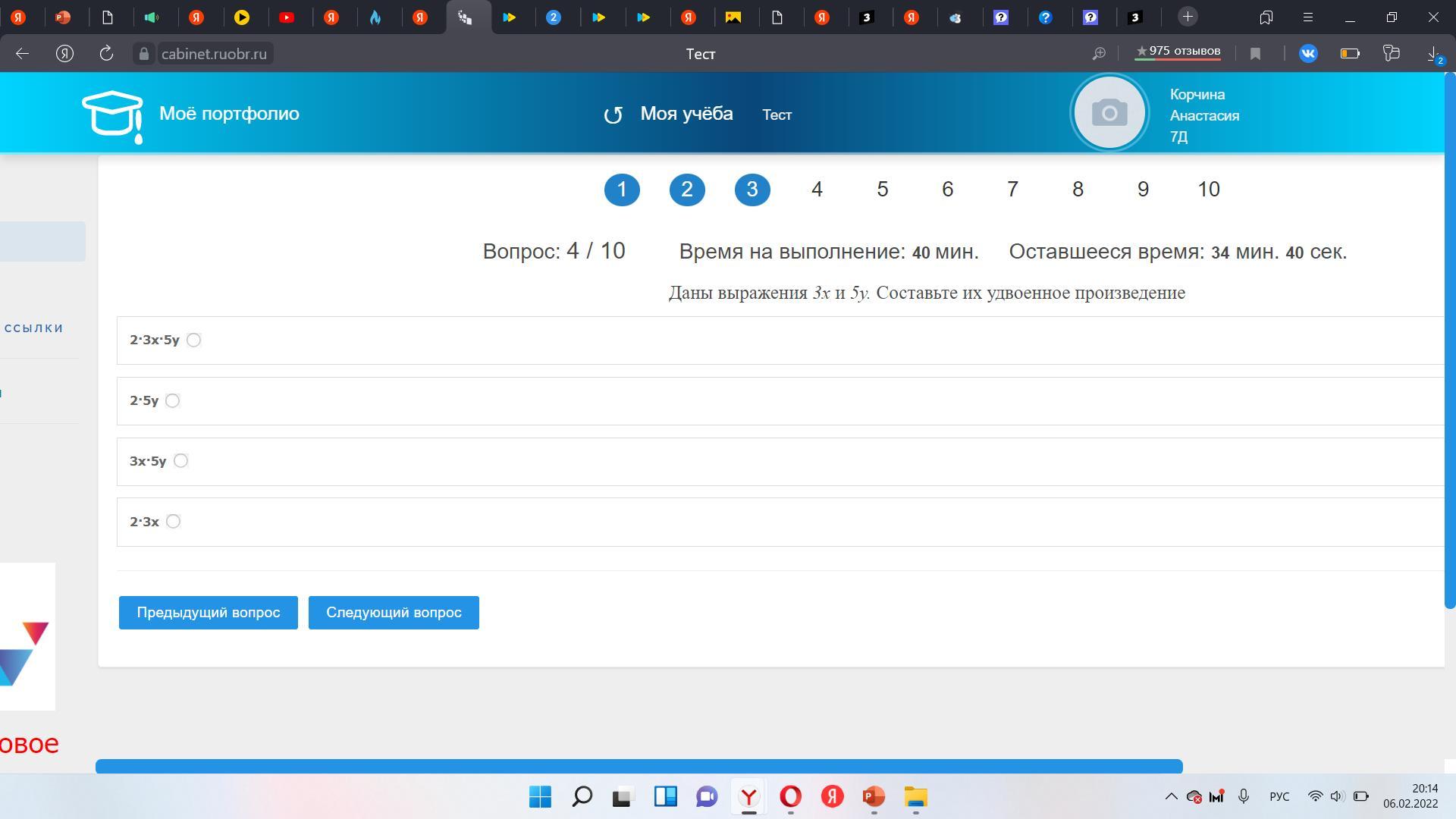Screen dimensions: 1456x819
Task: Click the profile photo camera avatar
Action: tap(1109, 113)
